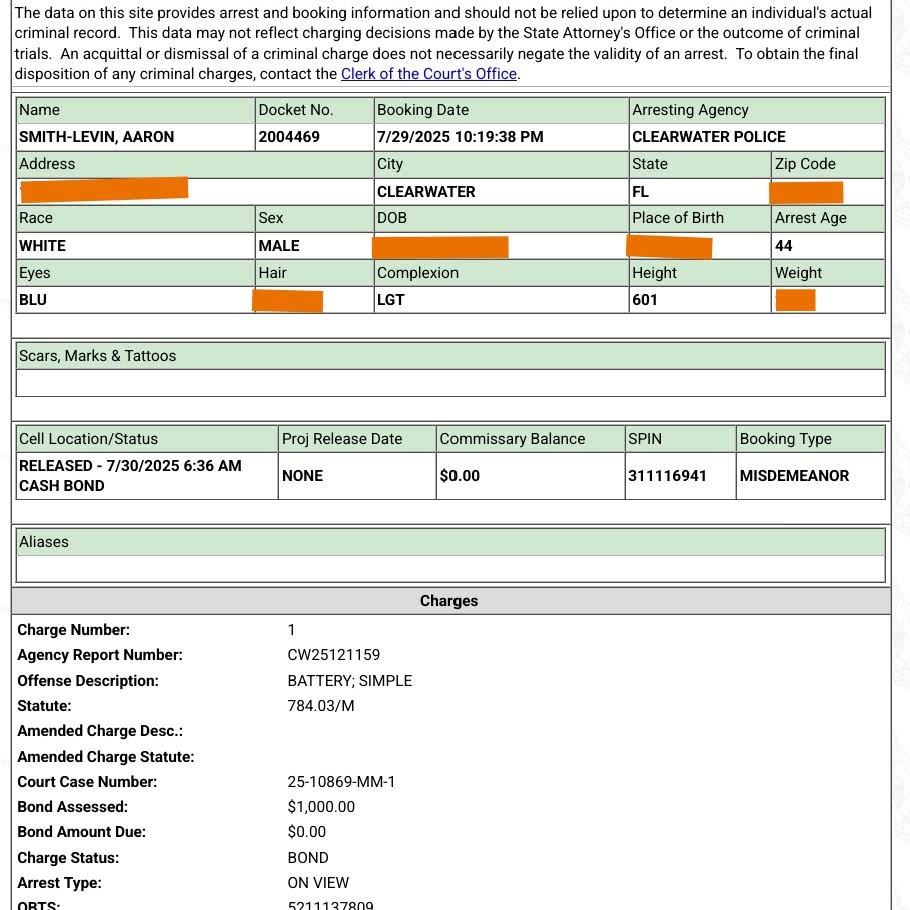Click the Bond Assessed amount $1,000.00
Screen dimensions: 910x910
tap(321, 807)
